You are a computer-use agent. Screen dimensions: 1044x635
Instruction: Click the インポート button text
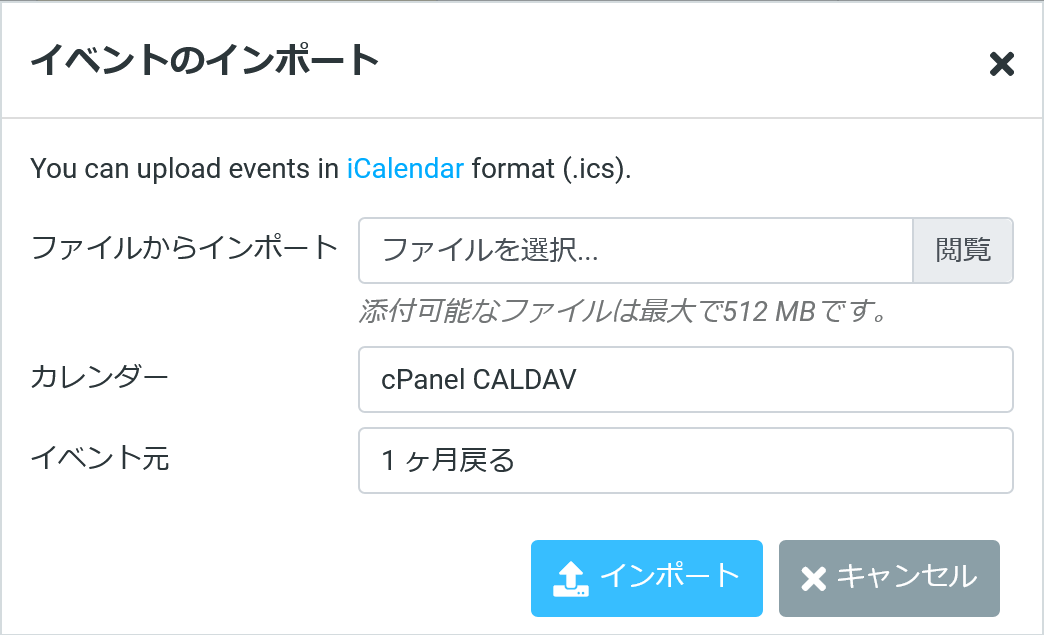669,576
